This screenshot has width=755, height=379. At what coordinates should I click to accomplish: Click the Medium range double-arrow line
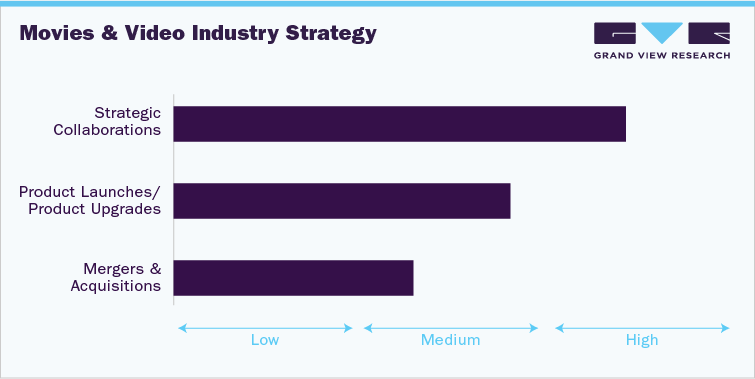point(451,328)
